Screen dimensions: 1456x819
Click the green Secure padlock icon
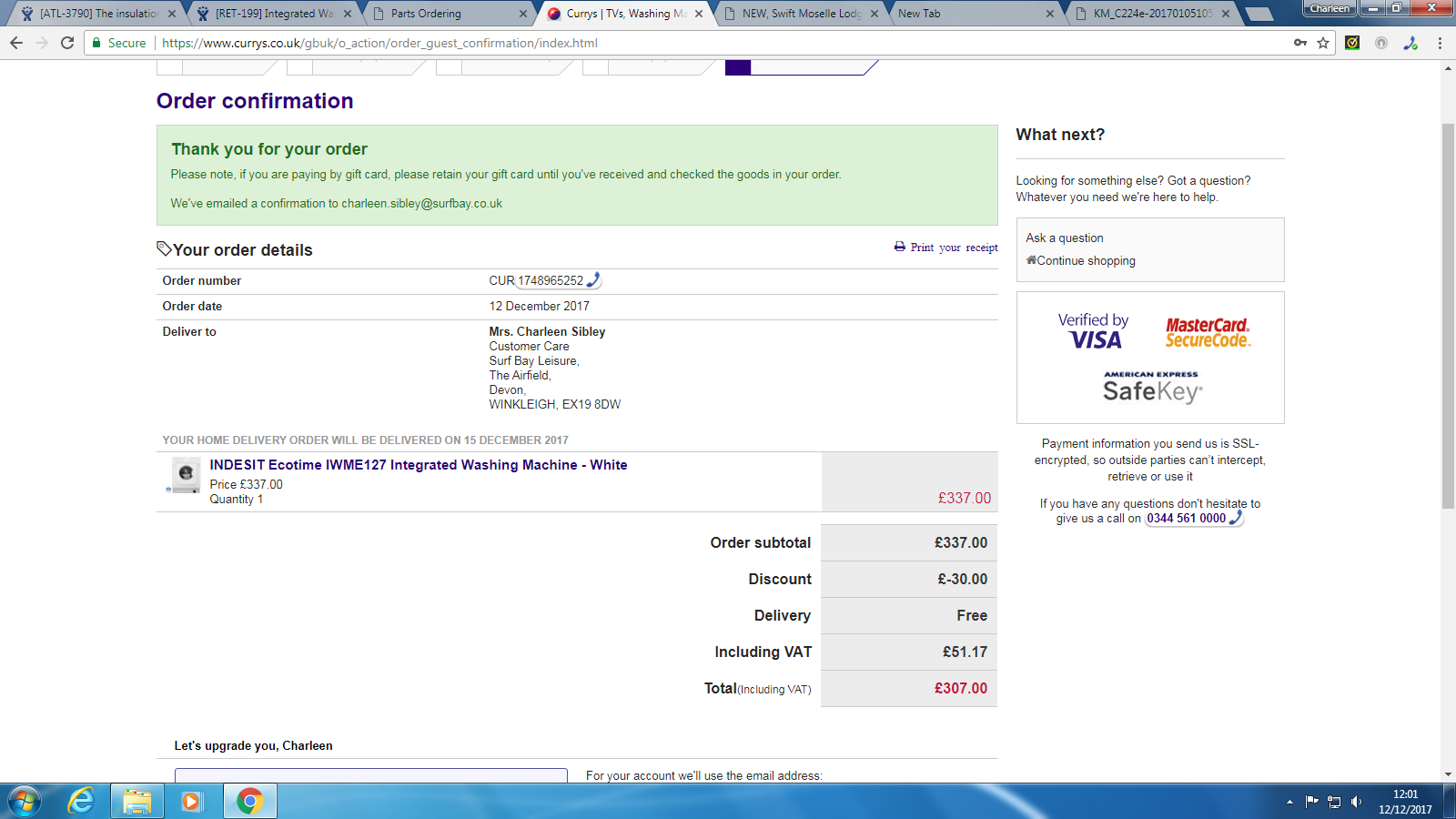(96, 43)
